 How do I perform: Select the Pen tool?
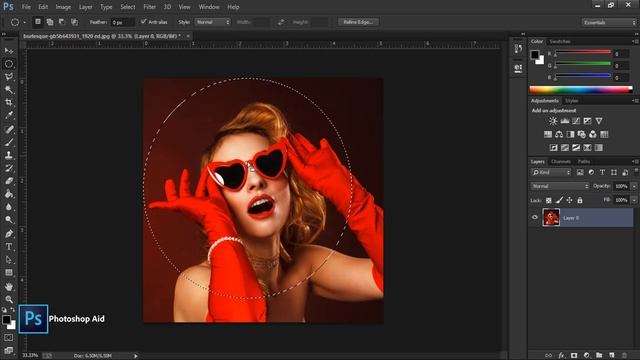[9, 234]
